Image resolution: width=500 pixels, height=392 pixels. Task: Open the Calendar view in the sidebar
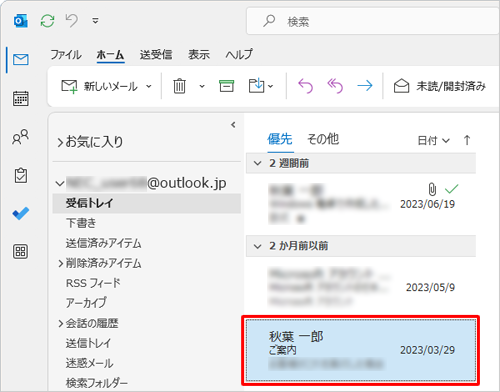coord(21,99)
